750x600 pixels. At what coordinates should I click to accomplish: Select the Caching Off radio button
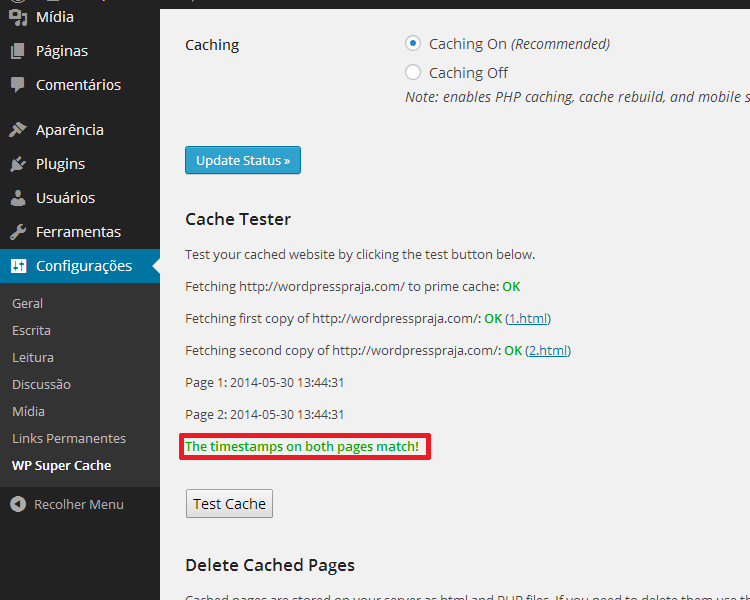coord(413,72)
